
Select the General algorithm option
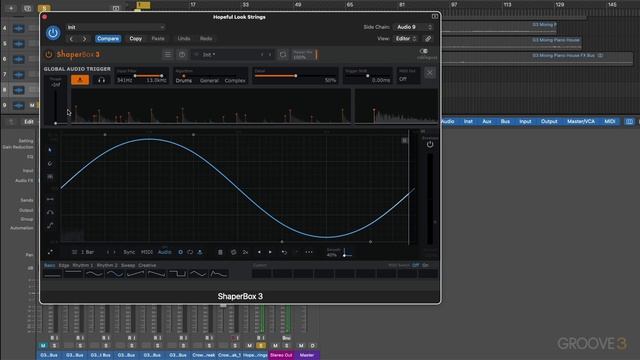click(x=209, y=81)
